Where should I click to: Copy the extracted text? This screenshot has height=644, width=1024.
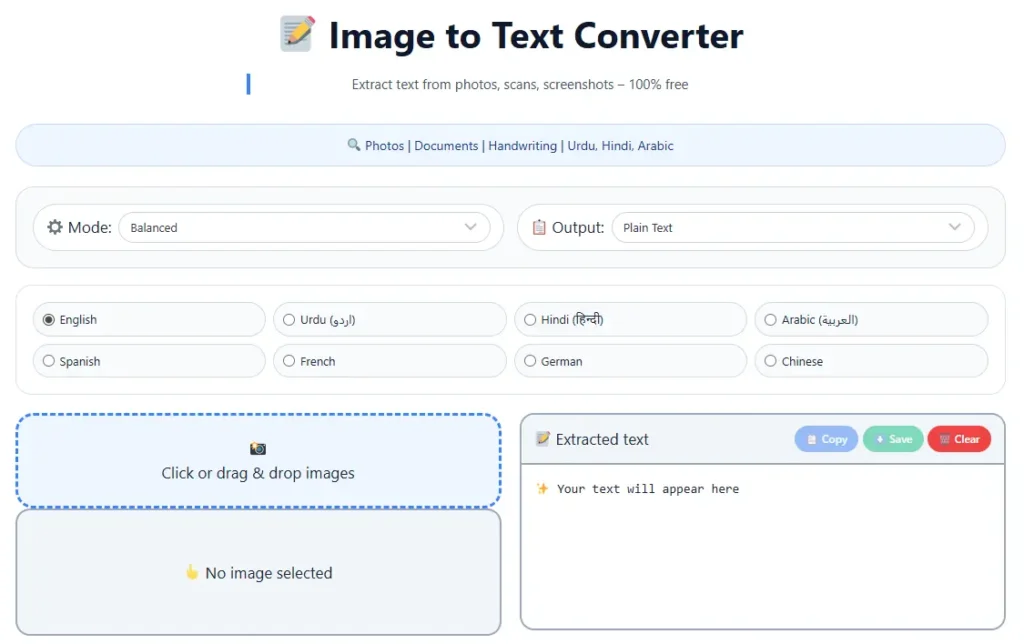coord(826,439)
